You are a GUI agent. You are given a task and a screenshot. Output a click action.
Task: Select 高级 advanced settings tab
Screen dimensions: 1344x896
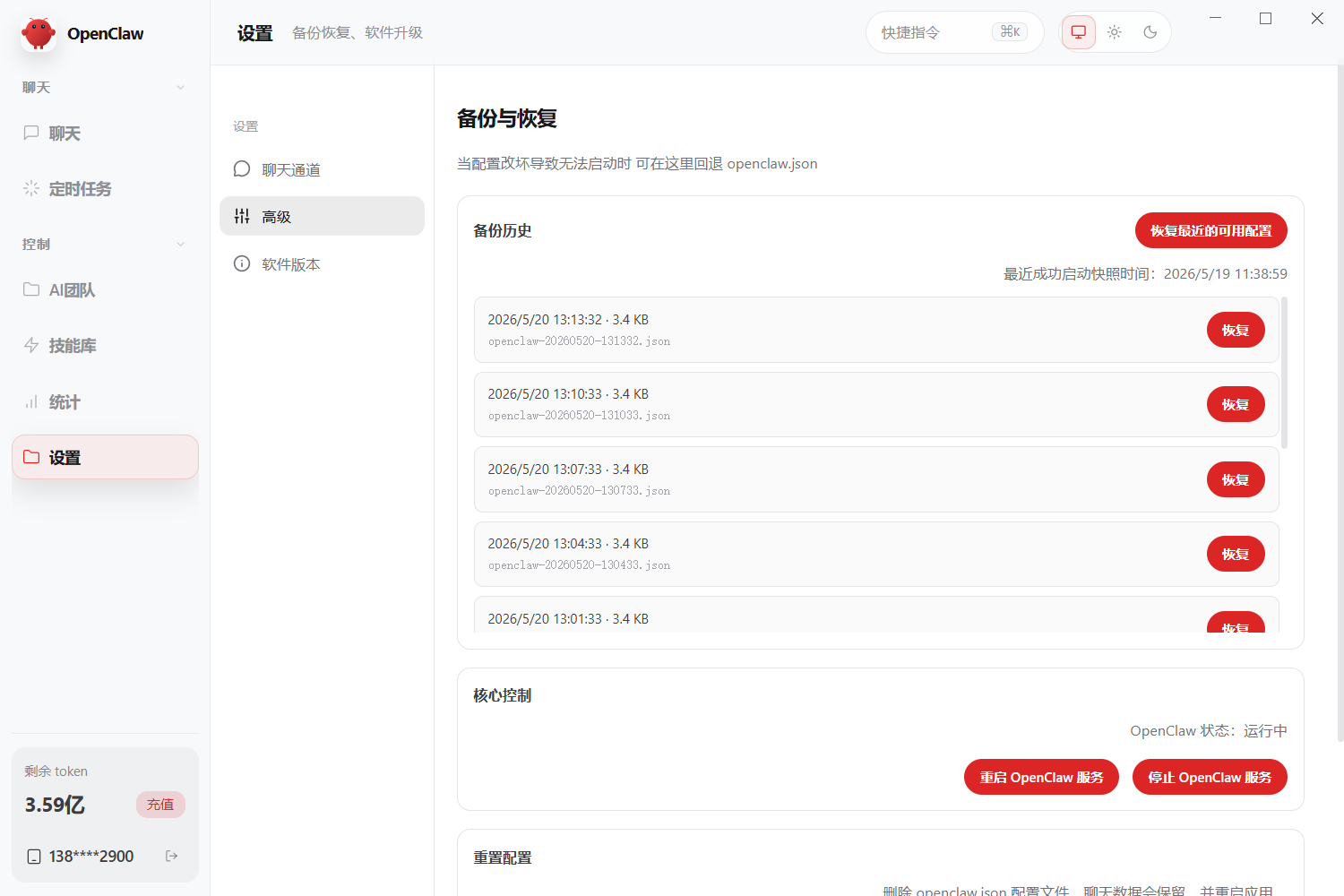(322, 216)
